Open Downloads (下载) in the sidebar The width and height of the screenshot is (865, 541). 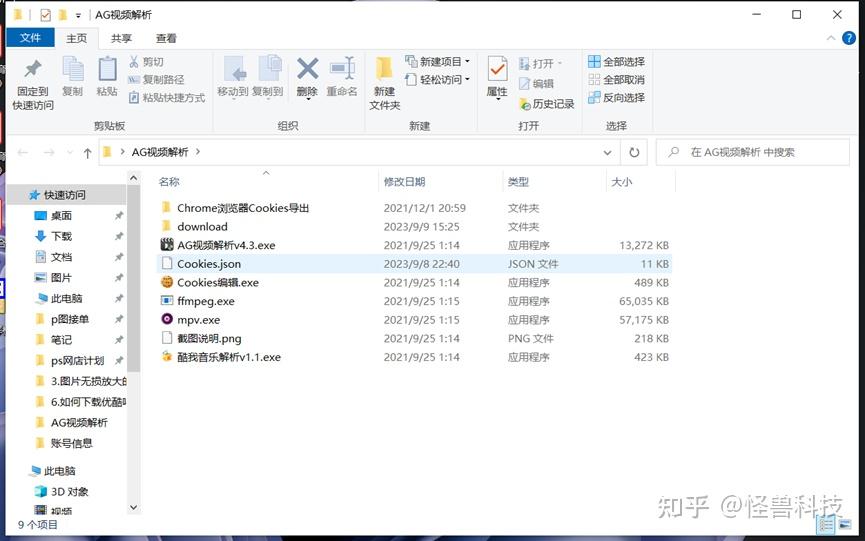click(x=61, y=236)
